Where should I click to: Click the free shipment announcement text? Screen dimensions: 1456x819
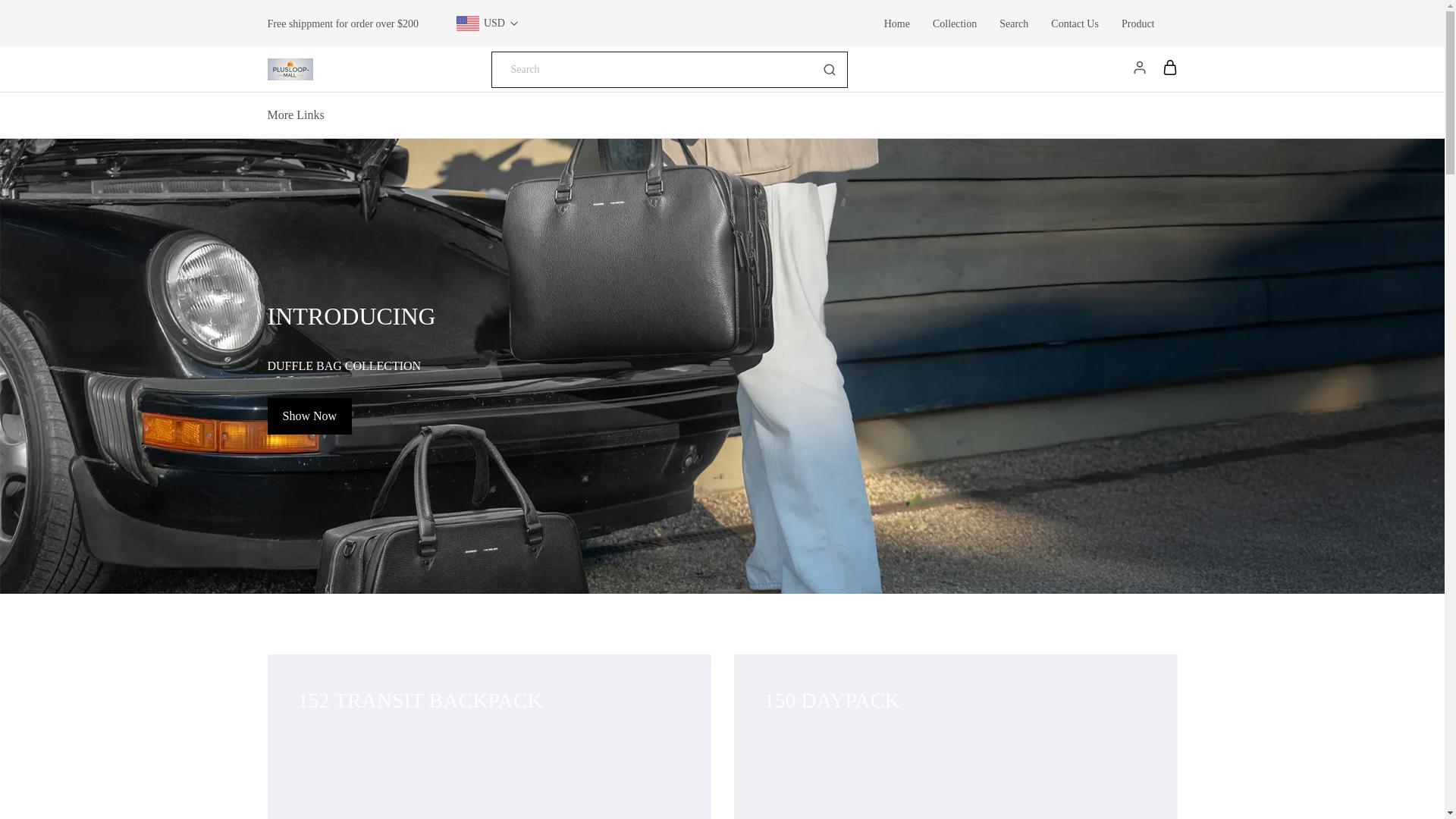pos(343,24)
